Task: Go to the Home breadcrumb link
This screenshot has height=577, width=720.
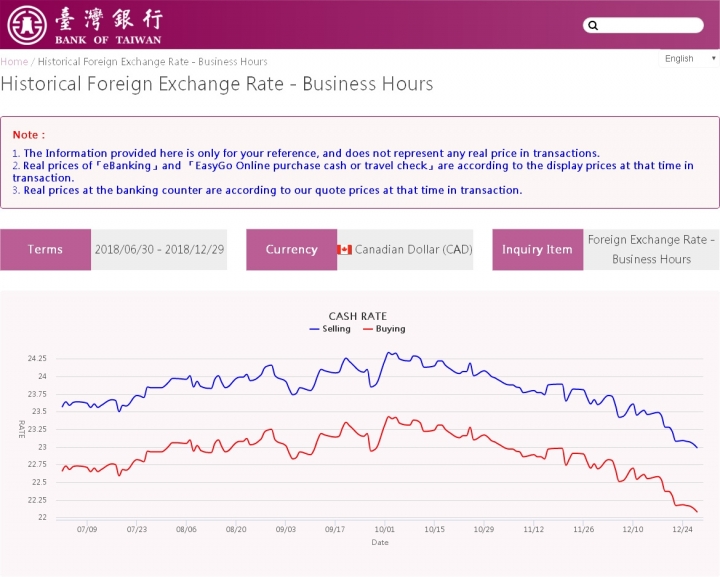Action: click(x=14, y=62)
